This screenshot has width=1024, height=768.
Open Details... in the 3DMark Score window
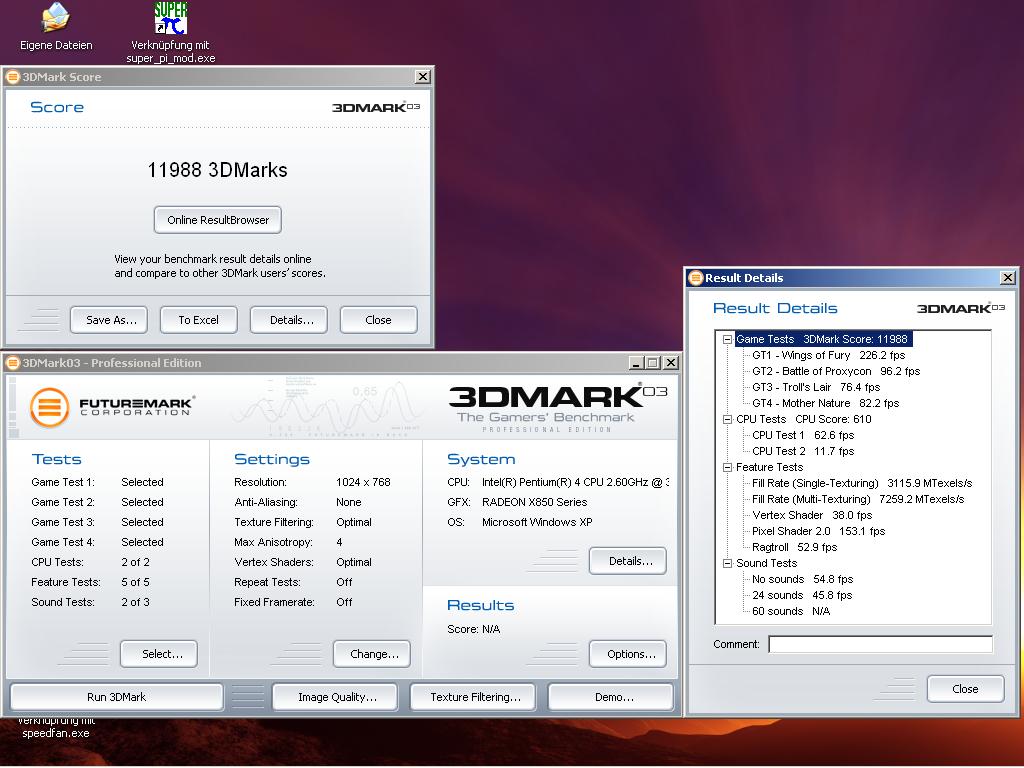point(289,320)
